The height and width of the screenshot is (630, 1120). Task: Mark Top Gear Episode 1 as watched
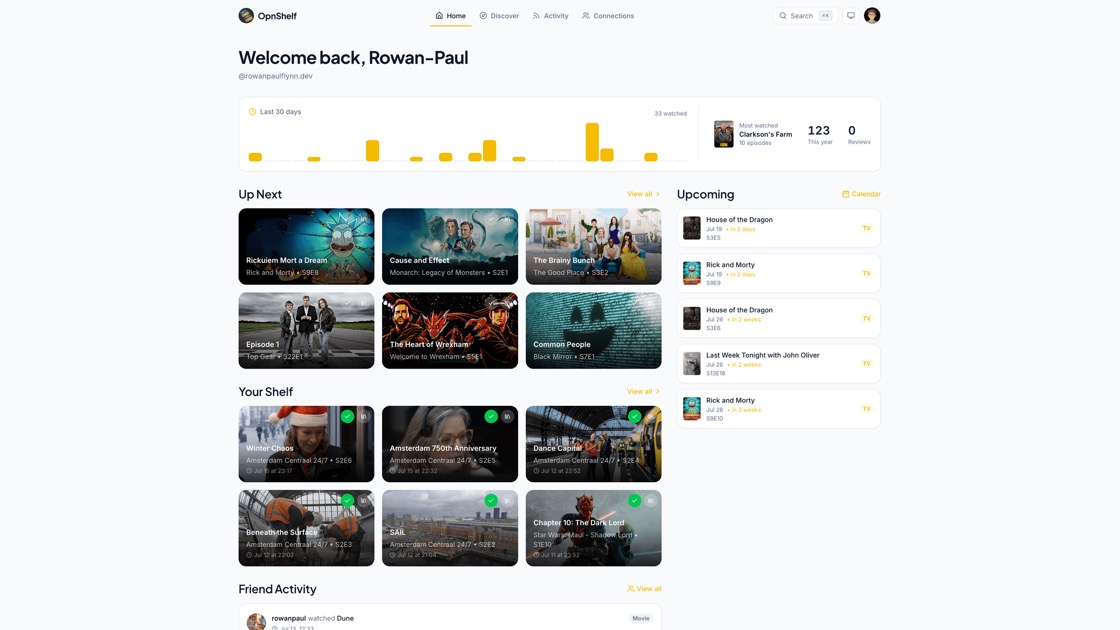coord(347,303)
